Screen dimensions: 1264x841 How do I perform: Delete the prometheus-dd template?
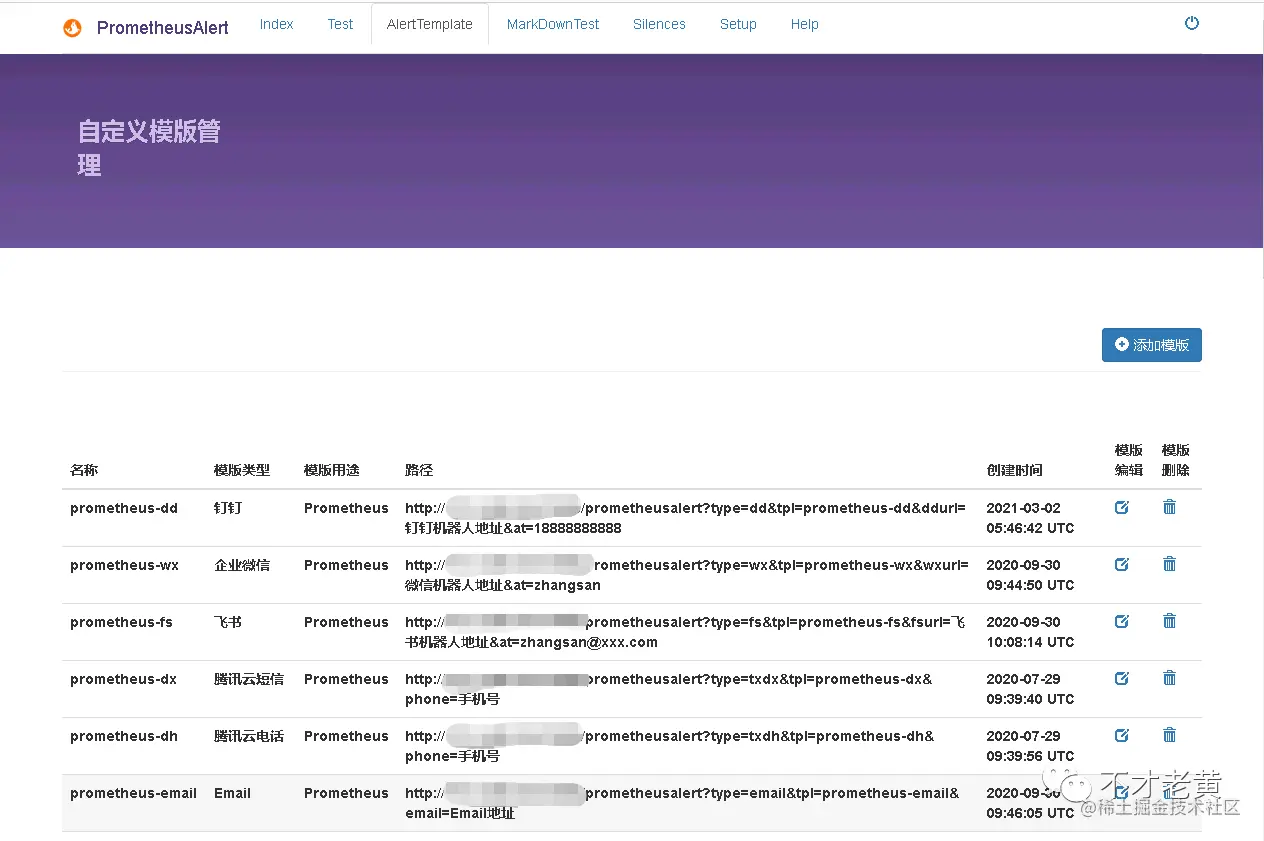pyautogui.click(x=1169, y=507)
